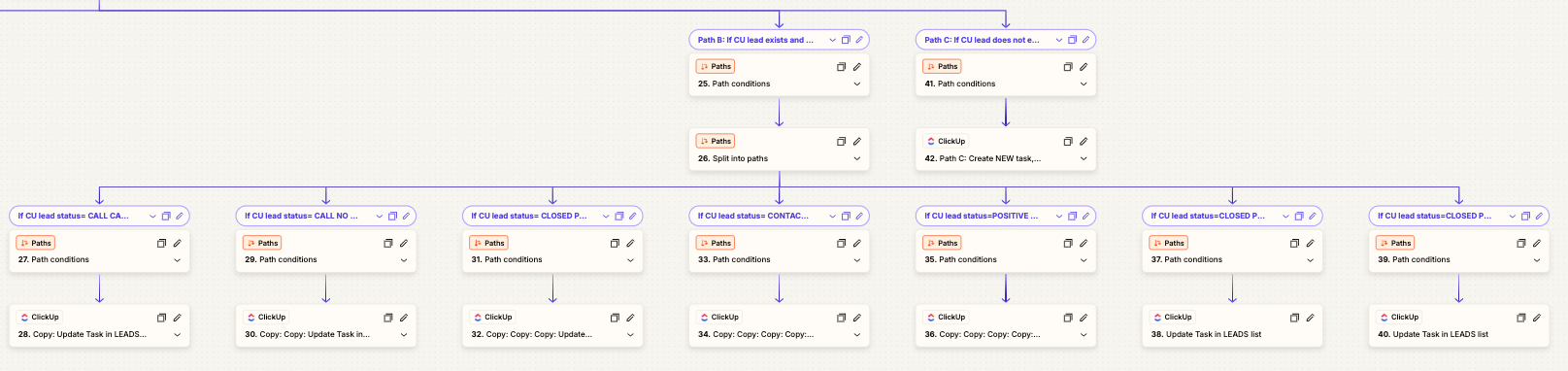Duplicate the Path C branch header
The height and width of the screenshot is (371, 1568).
[x=1073, y=40]
